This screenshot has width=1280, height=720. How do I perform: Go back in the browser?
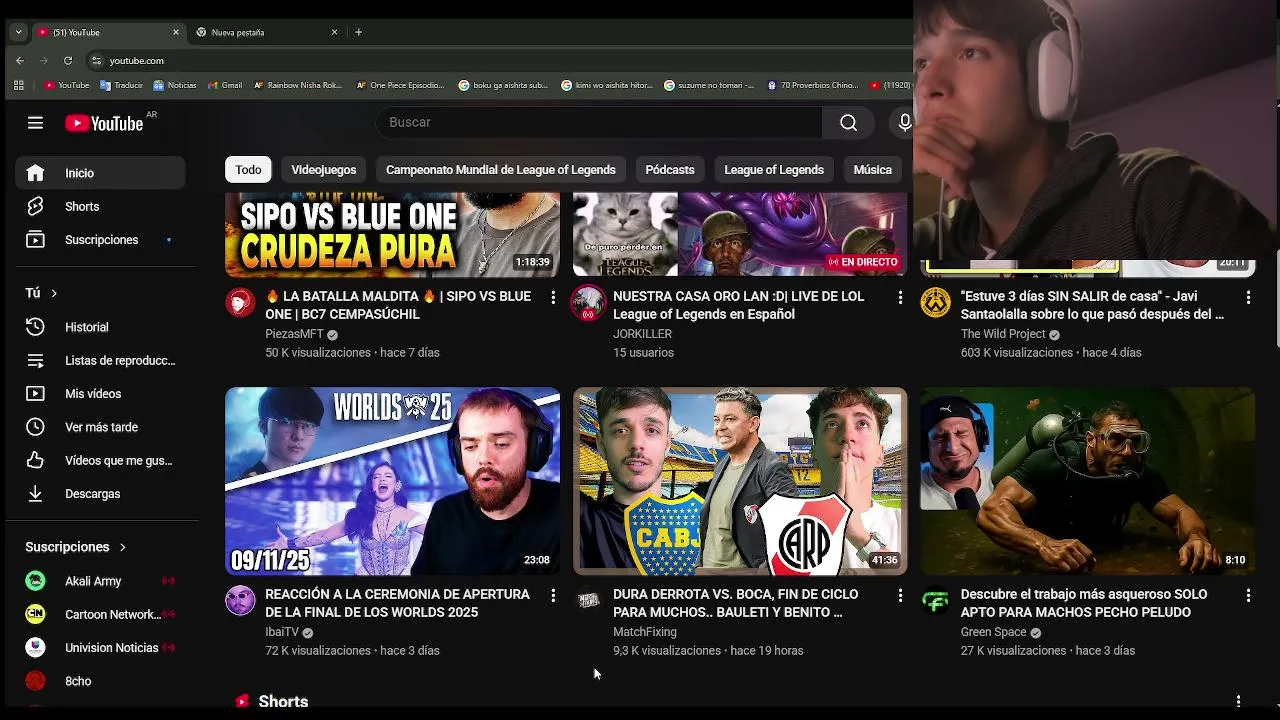19,61
